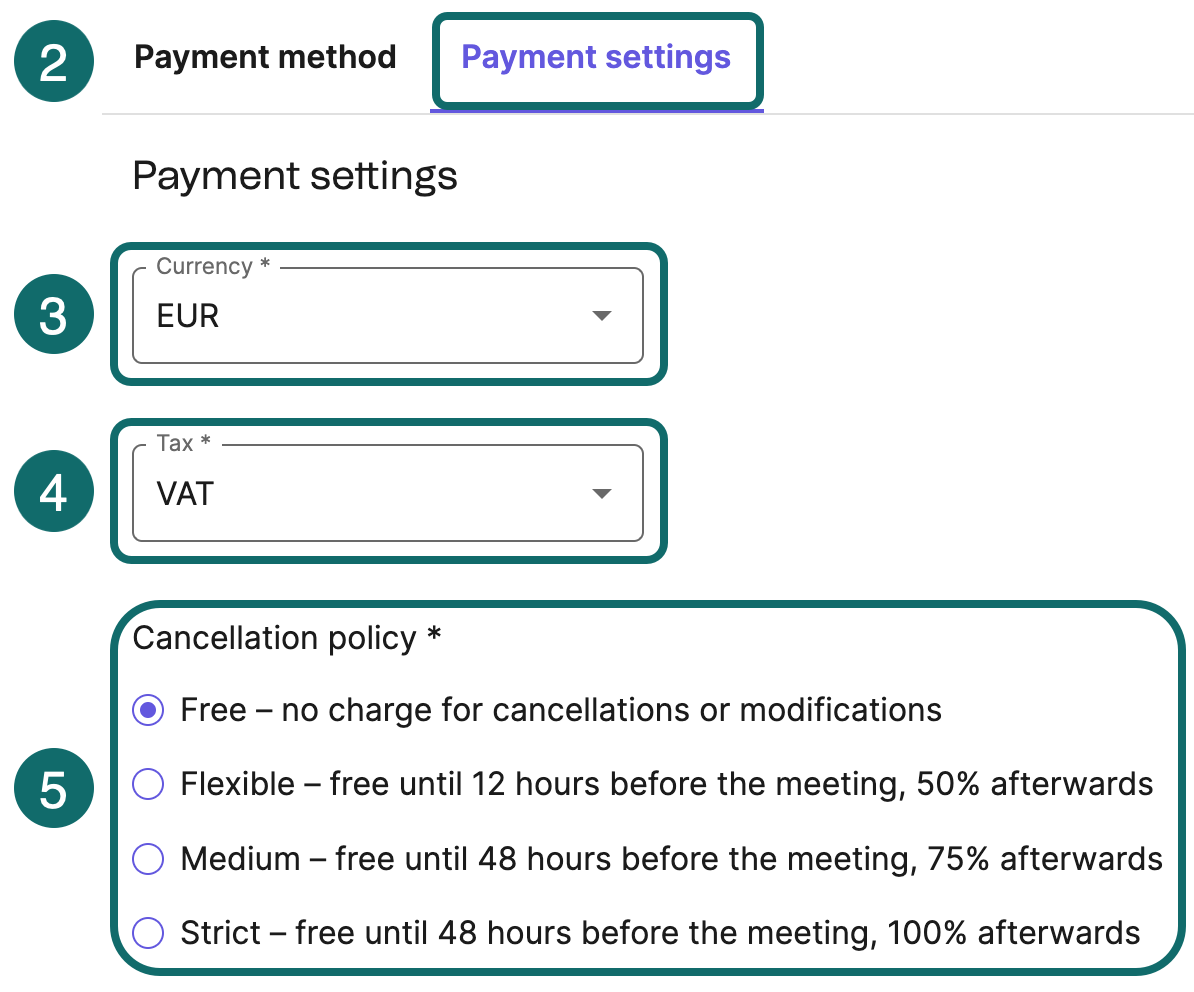Enable the Strict cancellation policy
The height and width of the screenshot is (992, 1194).
point(147,933)
